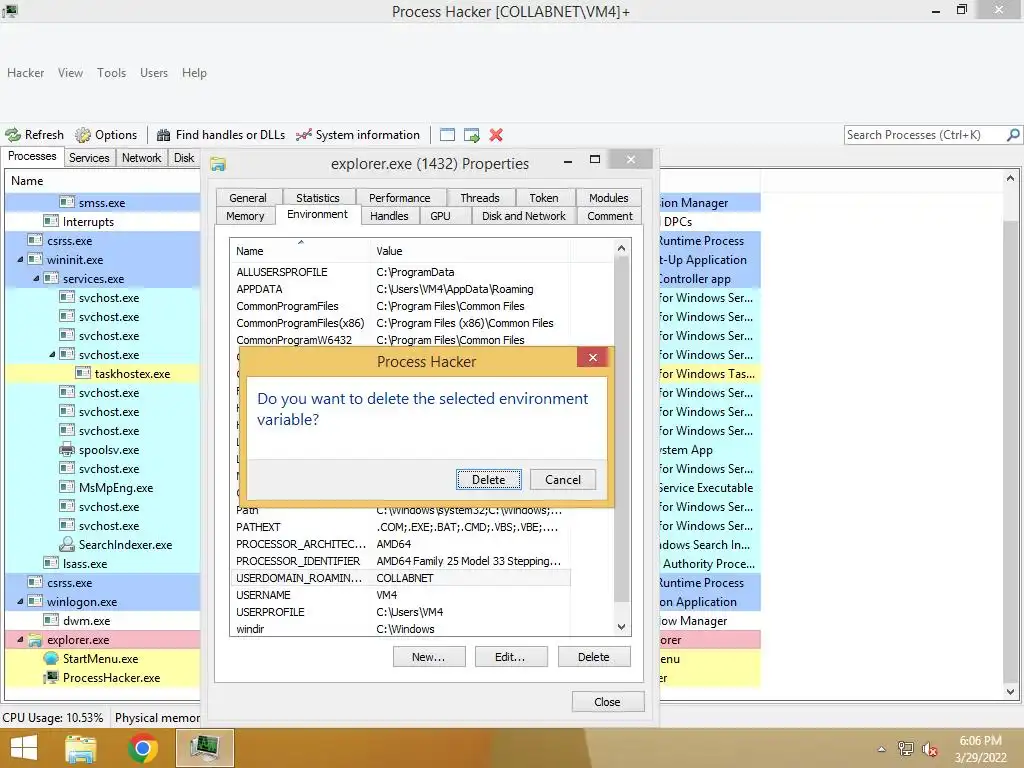Collapse svchost.exe parent of taskhostex.exe
Image resolution: width=1024 pixels, height=768 pixels.
point(52,355)
